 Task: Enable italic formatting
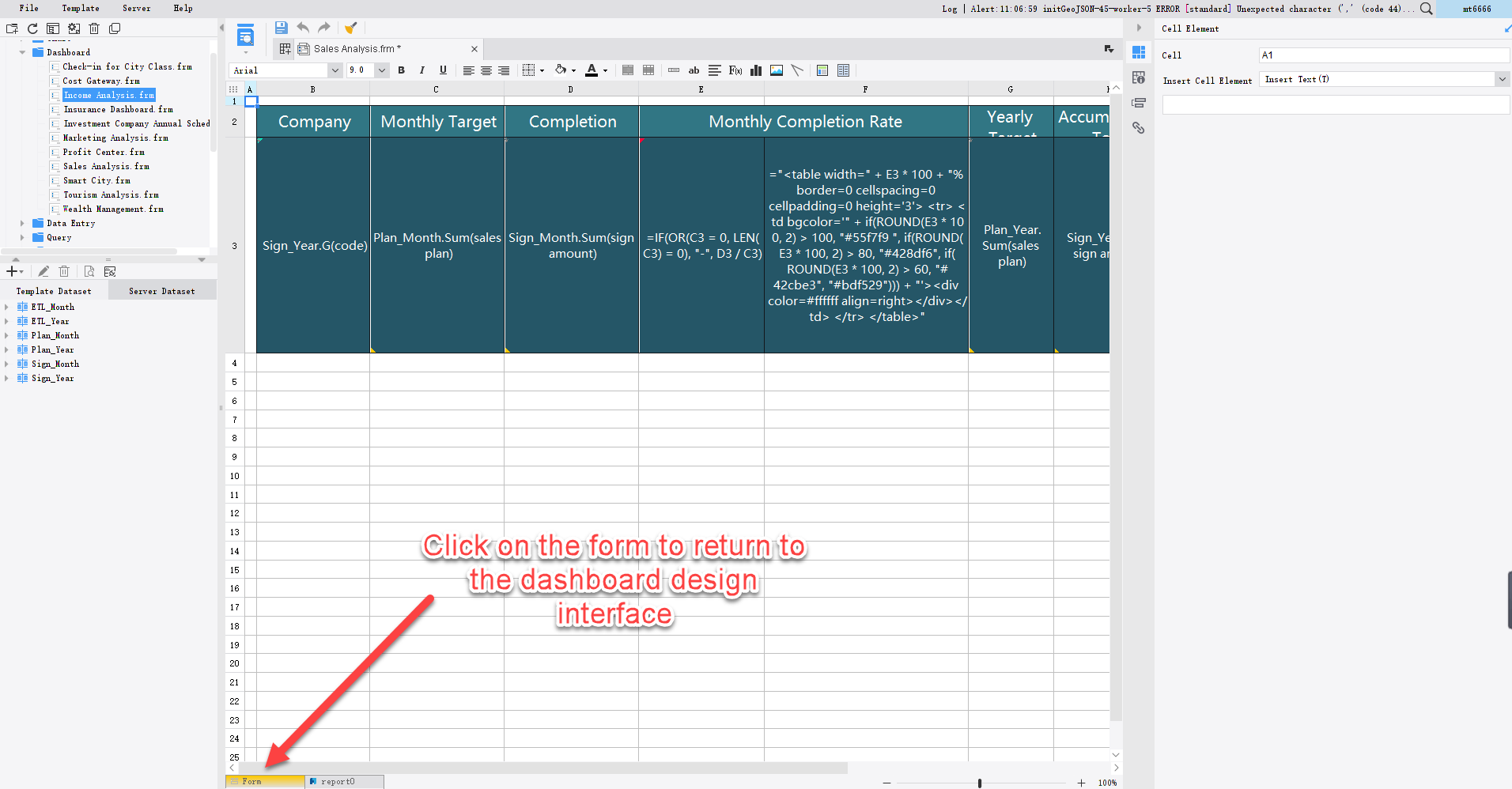(x=422, y=70)
